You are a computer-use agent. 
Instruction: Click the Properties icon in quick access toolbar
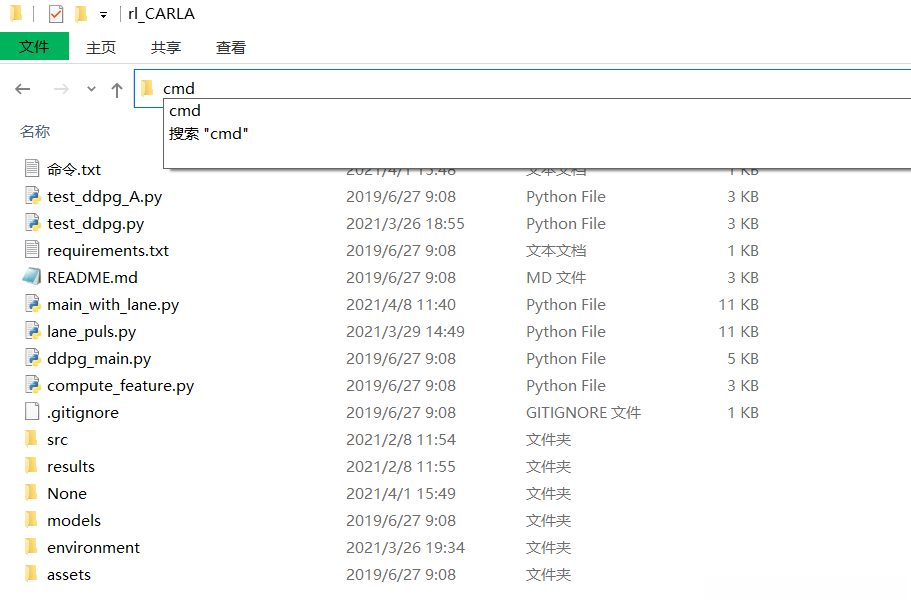[x=56, y=14]
